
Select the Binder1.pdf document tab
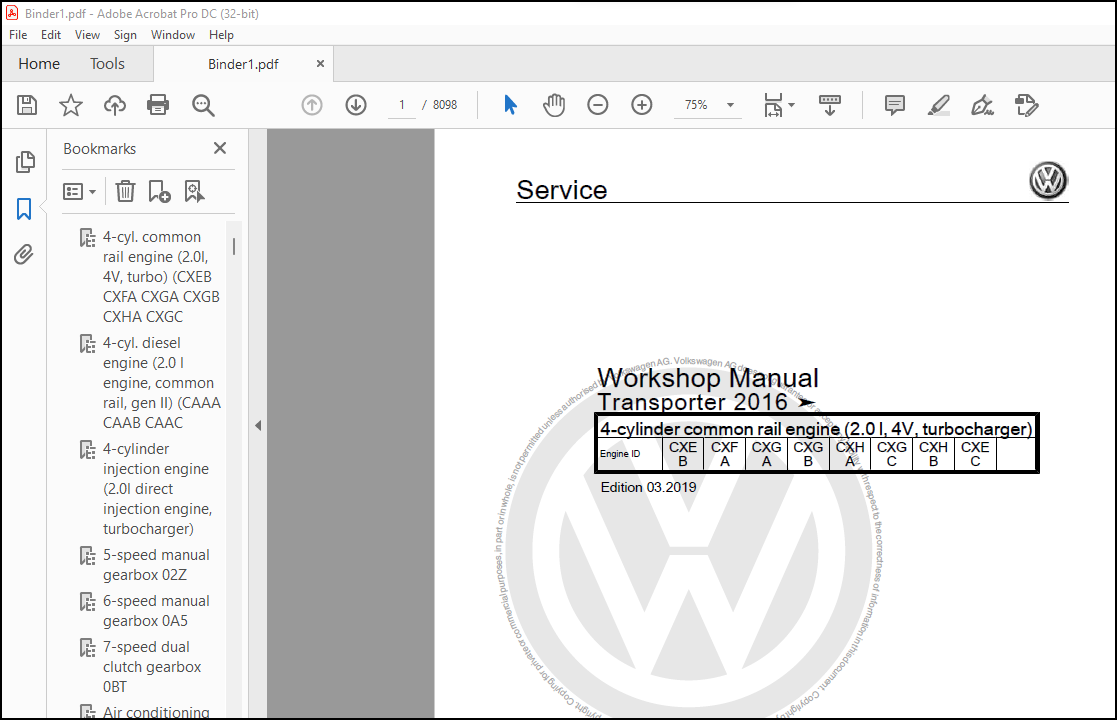coord(243,64)
